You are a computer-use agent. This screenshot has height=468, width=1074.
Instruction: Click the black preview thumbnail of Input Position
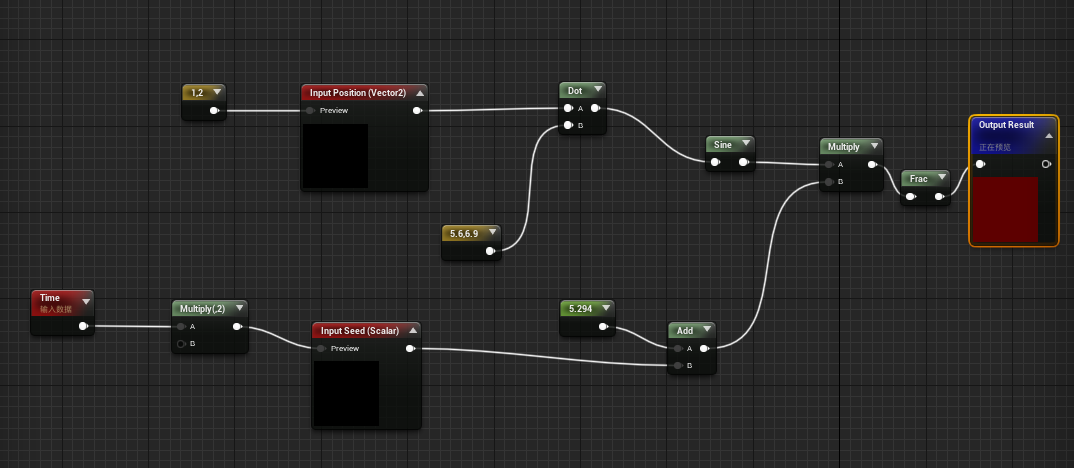(336, 156)
